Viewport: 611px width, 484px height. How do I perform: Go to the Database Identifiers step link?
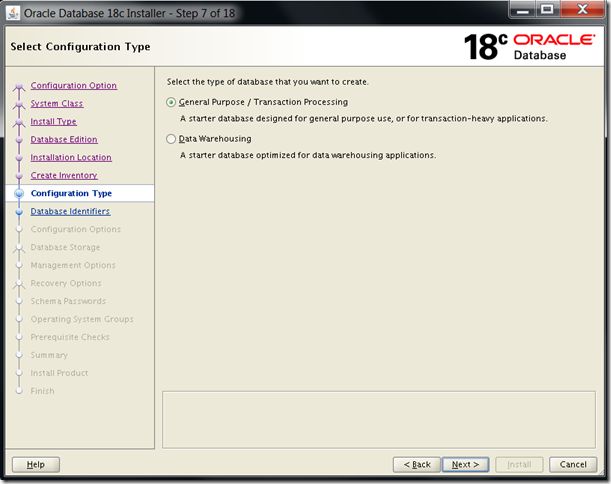pos(70,211)
